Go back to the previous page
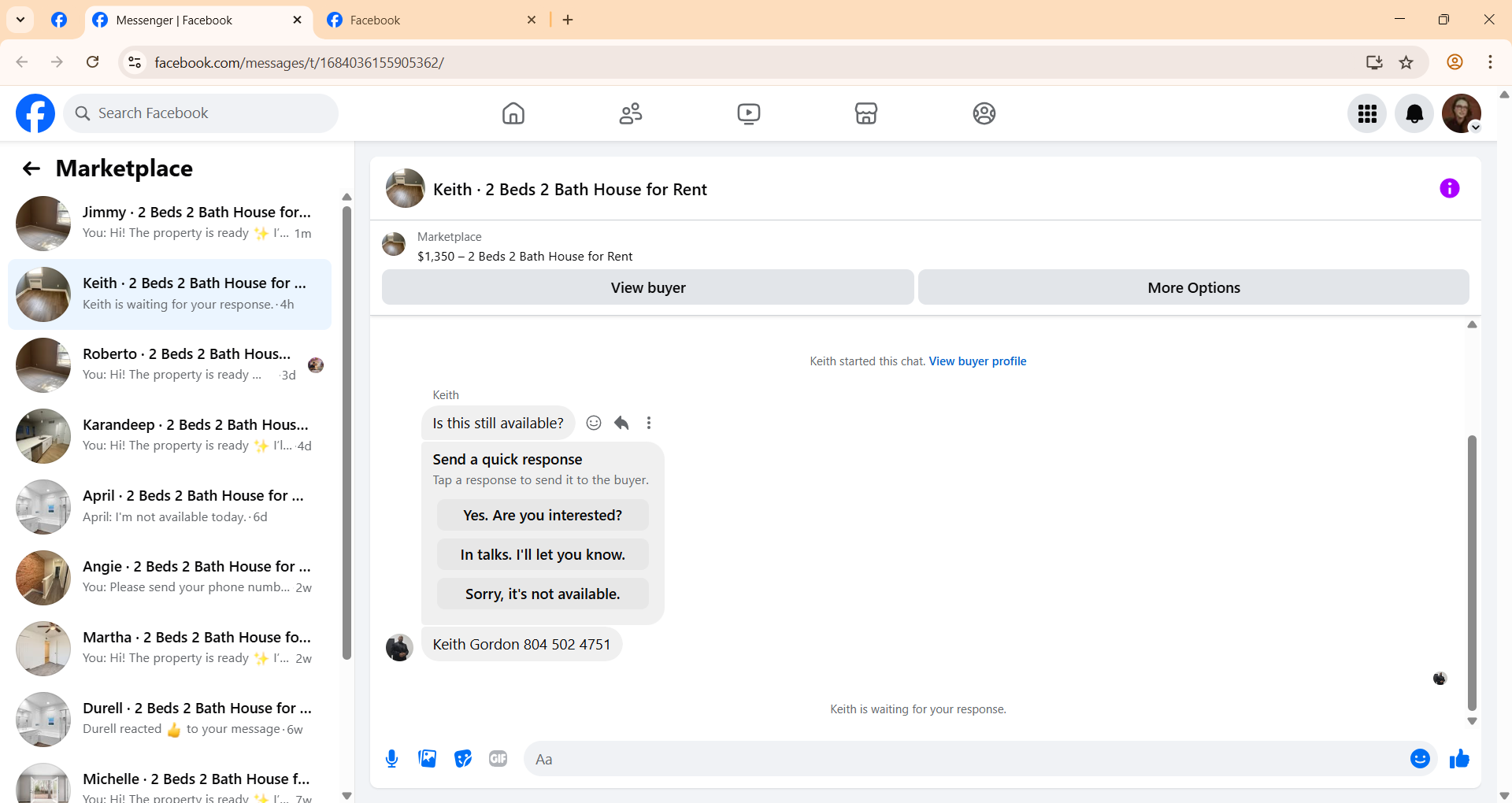The image size is (1512, 803). pyautogui.click(x=22, y=62)
